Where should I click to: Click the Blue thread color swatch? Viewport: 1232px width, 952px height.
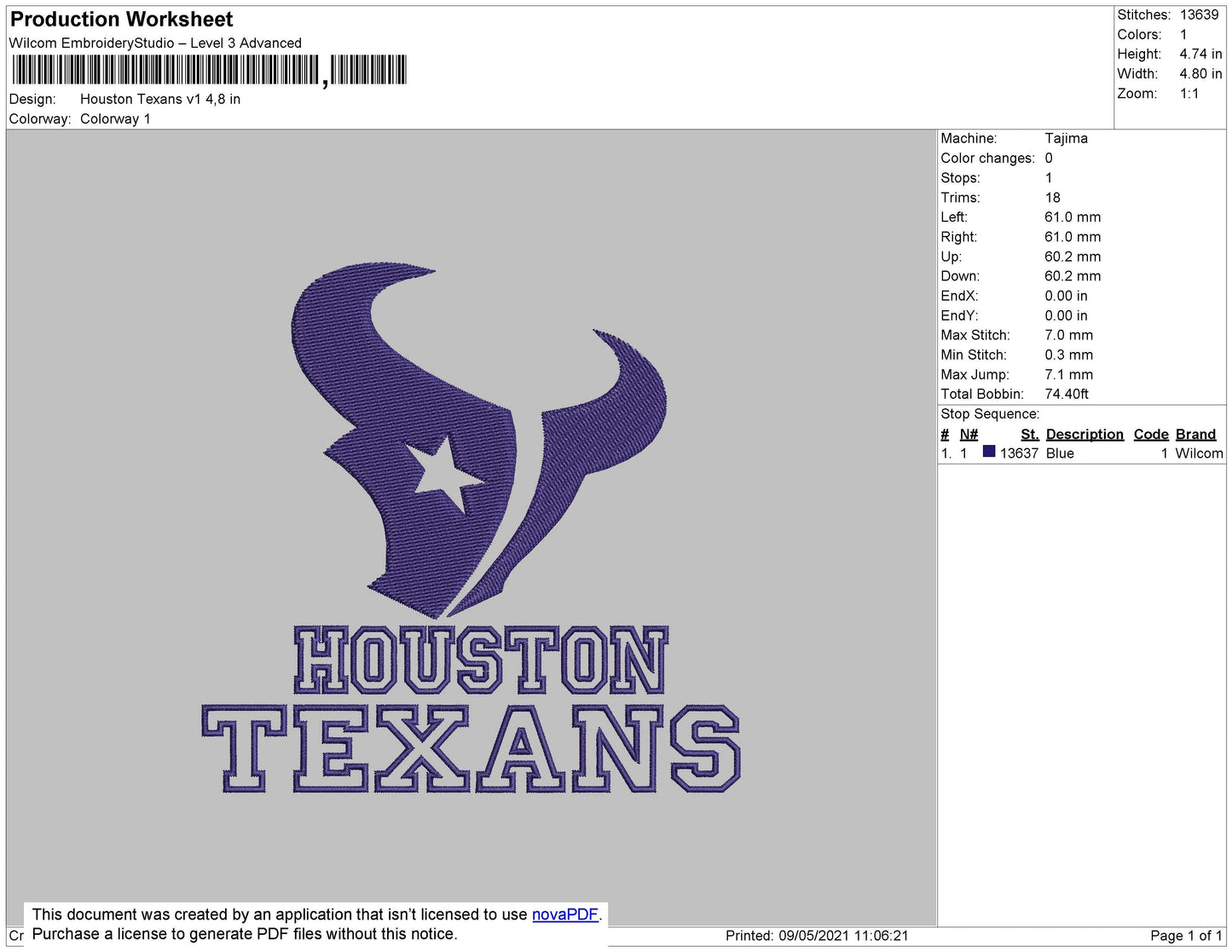click(988, 452)
